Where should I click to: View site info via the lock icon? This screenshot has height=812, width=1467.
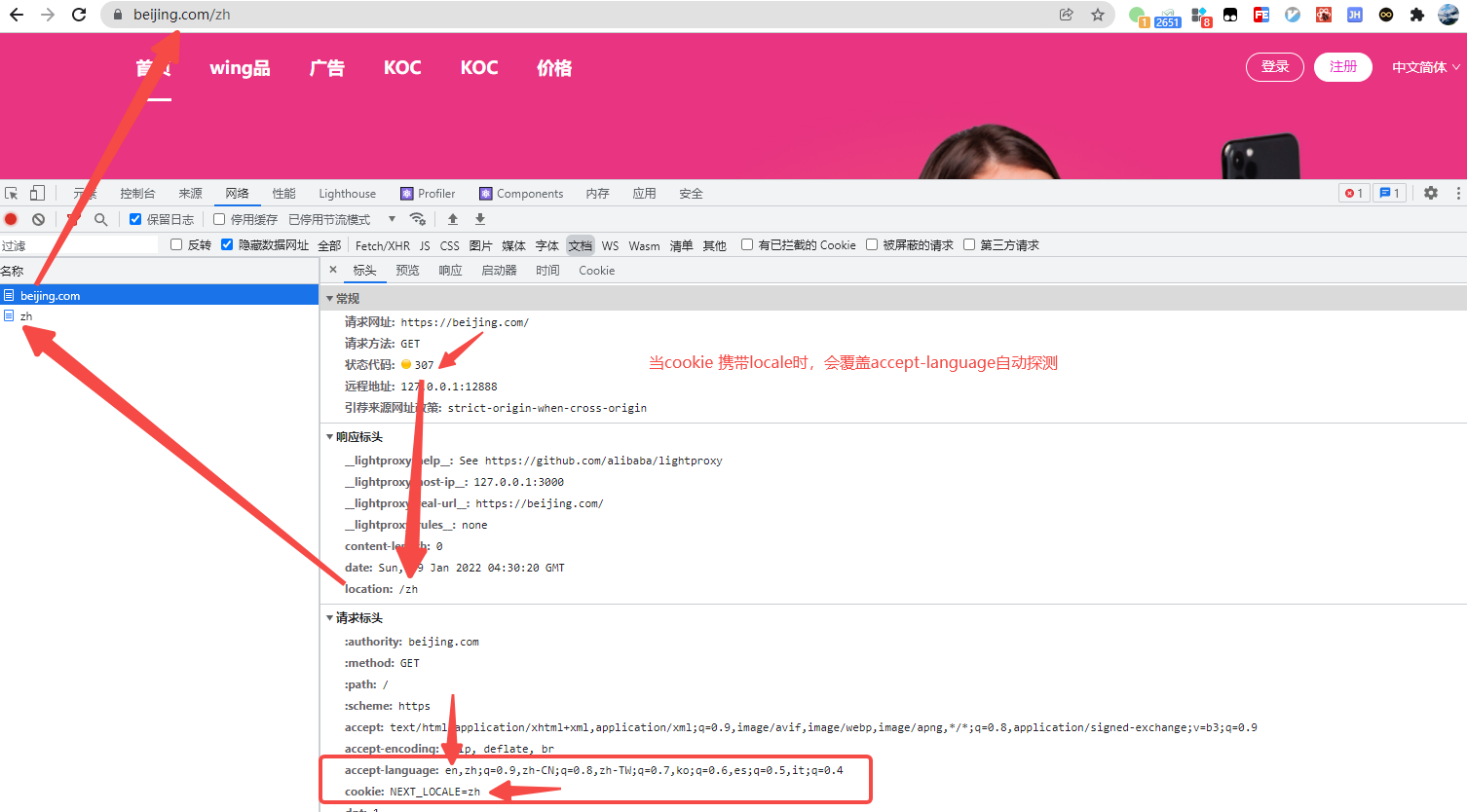pos(118,15)
